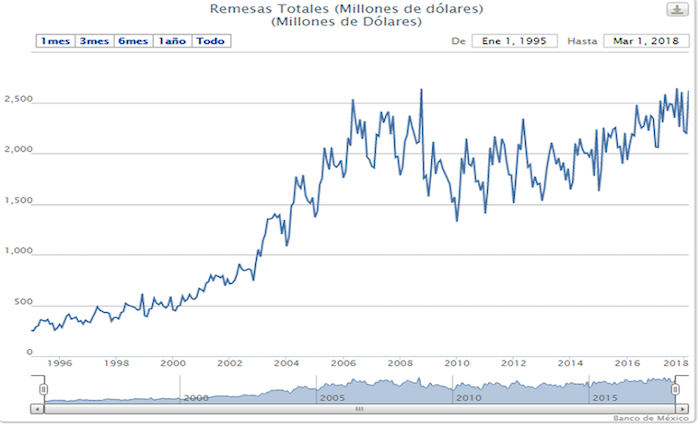Select the 1año zoom range

click(x=172, y=41)
